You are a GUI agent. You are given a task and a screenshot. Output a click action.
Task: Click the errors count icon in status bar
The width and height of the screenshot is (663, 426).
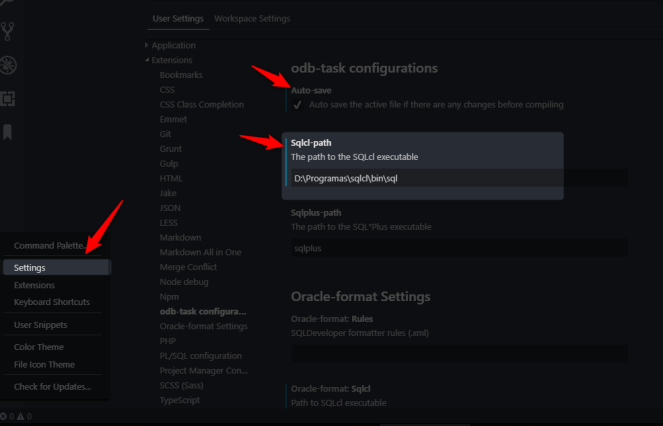click(x=5, y=416)
